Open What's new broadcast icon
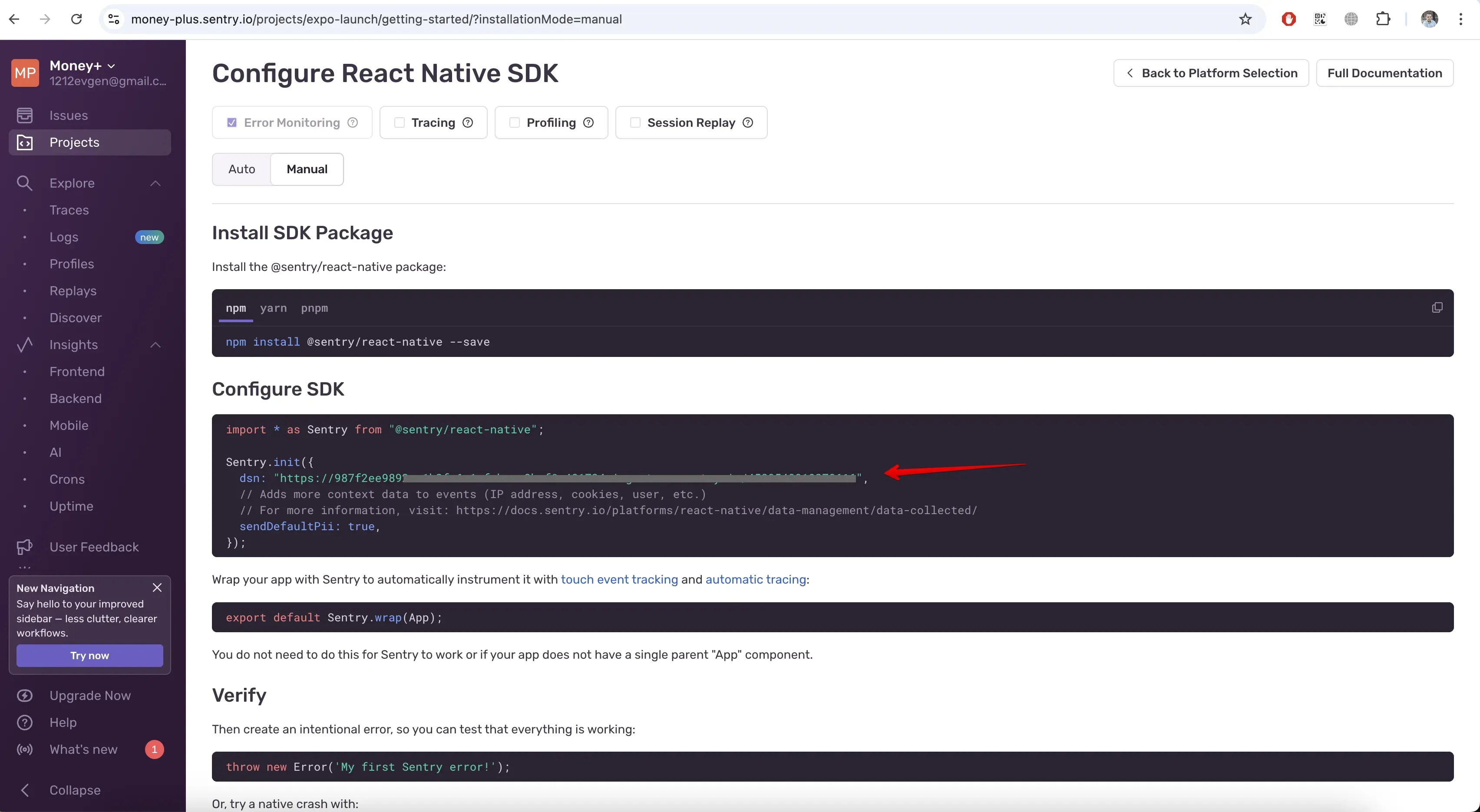Screen dimensions: 1480x812 24,749
